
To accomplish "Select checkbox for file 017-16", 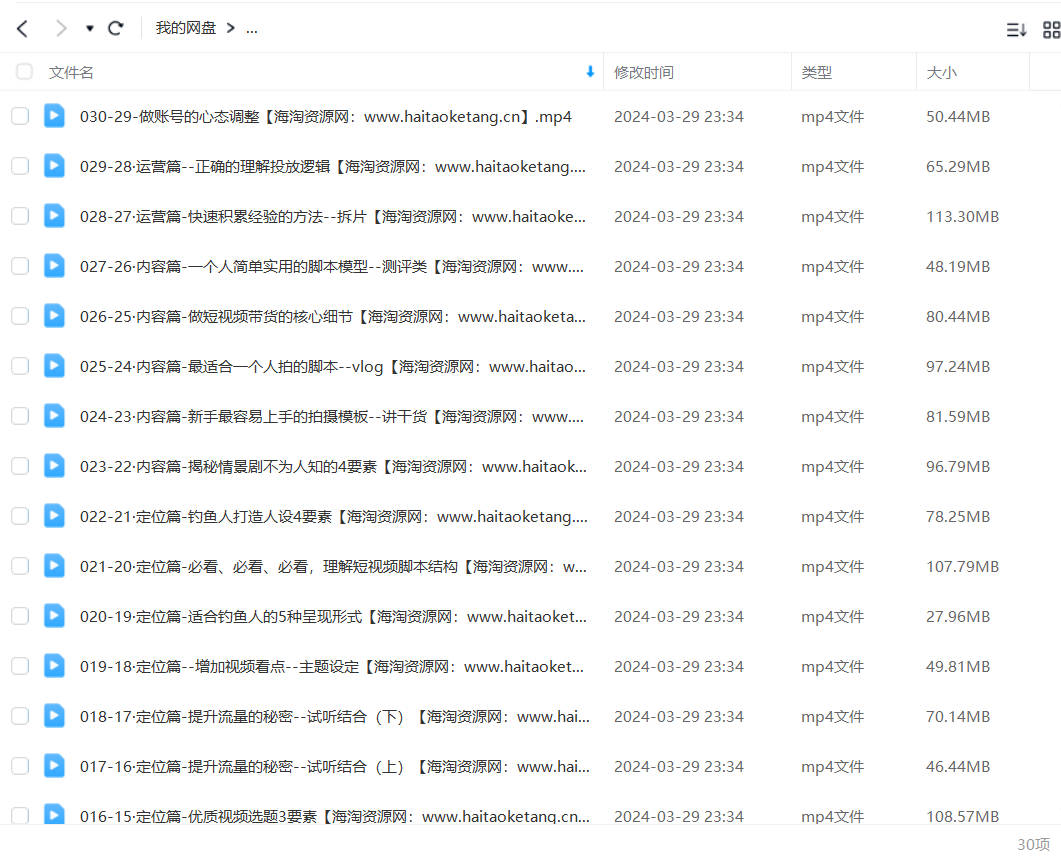I will pyautogui.click(x=20, y=766).
